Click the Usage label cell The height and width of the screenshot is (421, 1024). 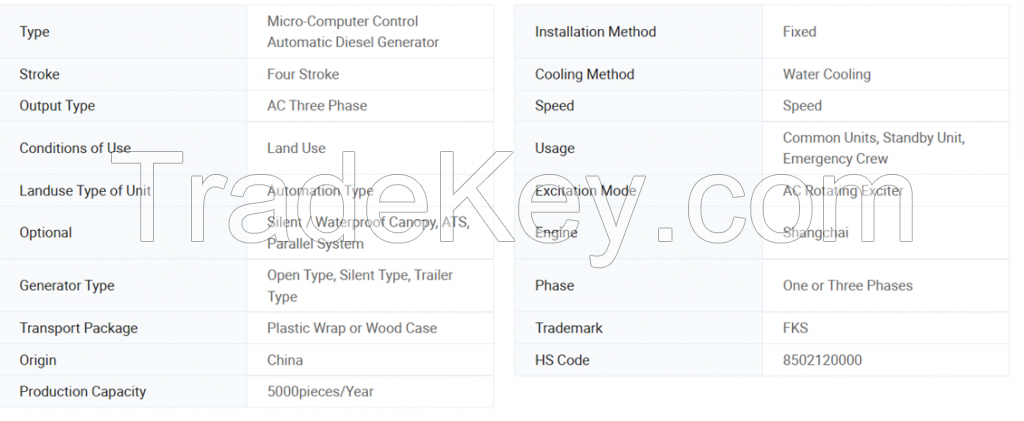pyautogui.click(x=555, y=148)
